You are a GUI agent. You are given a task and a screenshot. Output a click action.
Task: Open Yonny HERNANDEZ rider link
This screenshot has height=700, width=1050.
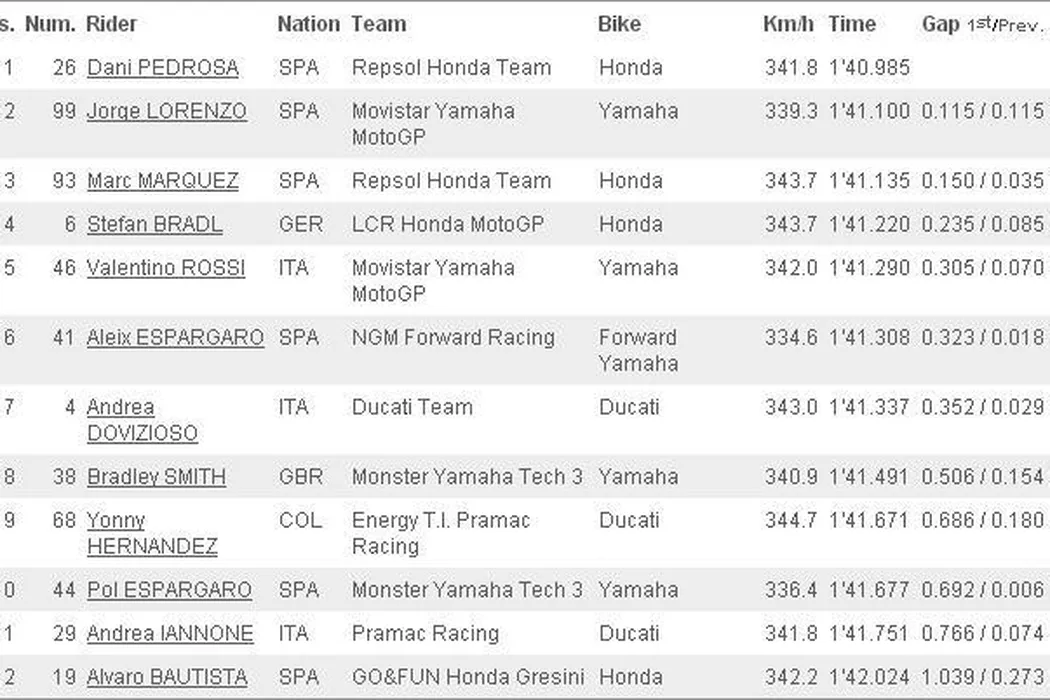point(151,533)
